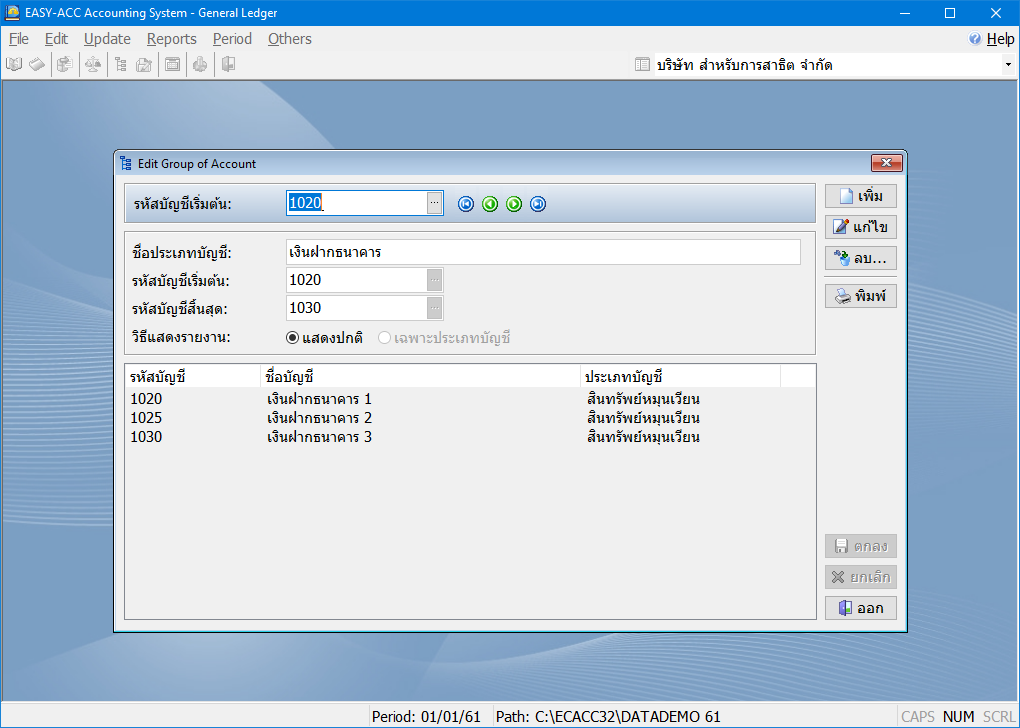Click the account tree structure toolbar icon
Image resolution: width=1020 pixels, height=728 pixels.
pos(120,65)
